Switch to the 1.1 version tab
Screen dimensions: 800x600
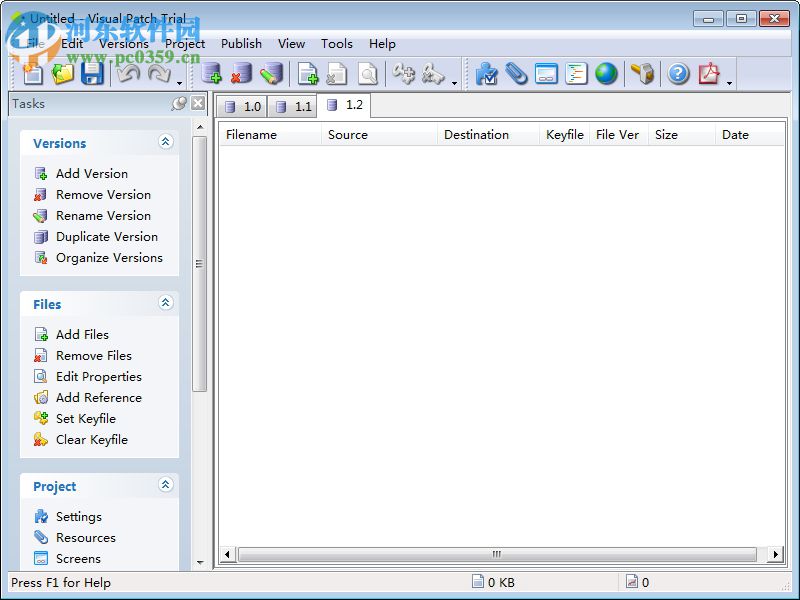[293, 107]
